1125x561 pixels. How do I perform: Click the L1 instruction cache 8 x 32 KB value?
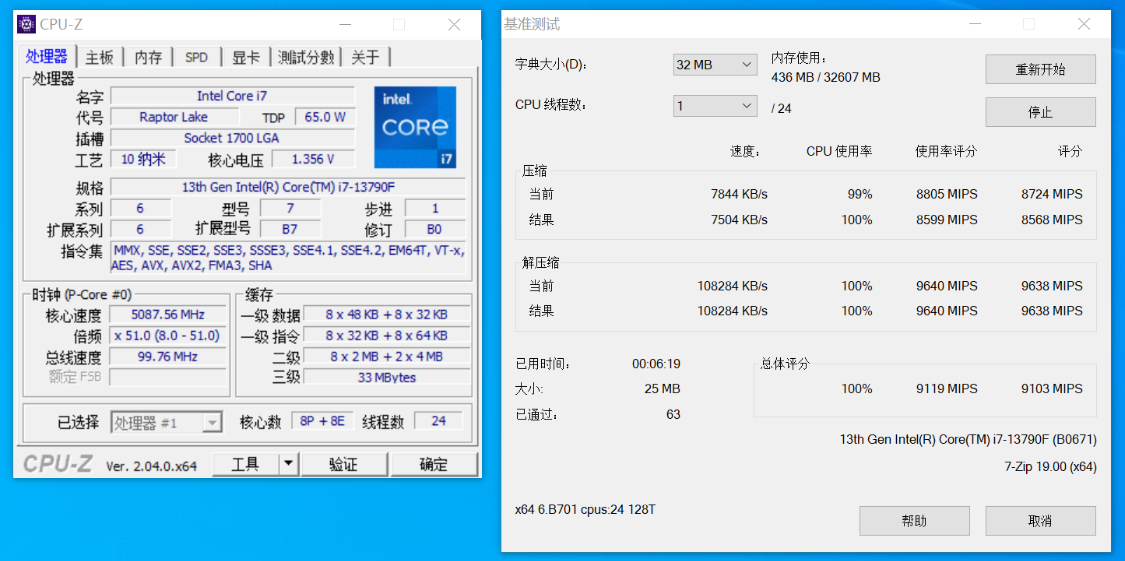pos(387,335)
